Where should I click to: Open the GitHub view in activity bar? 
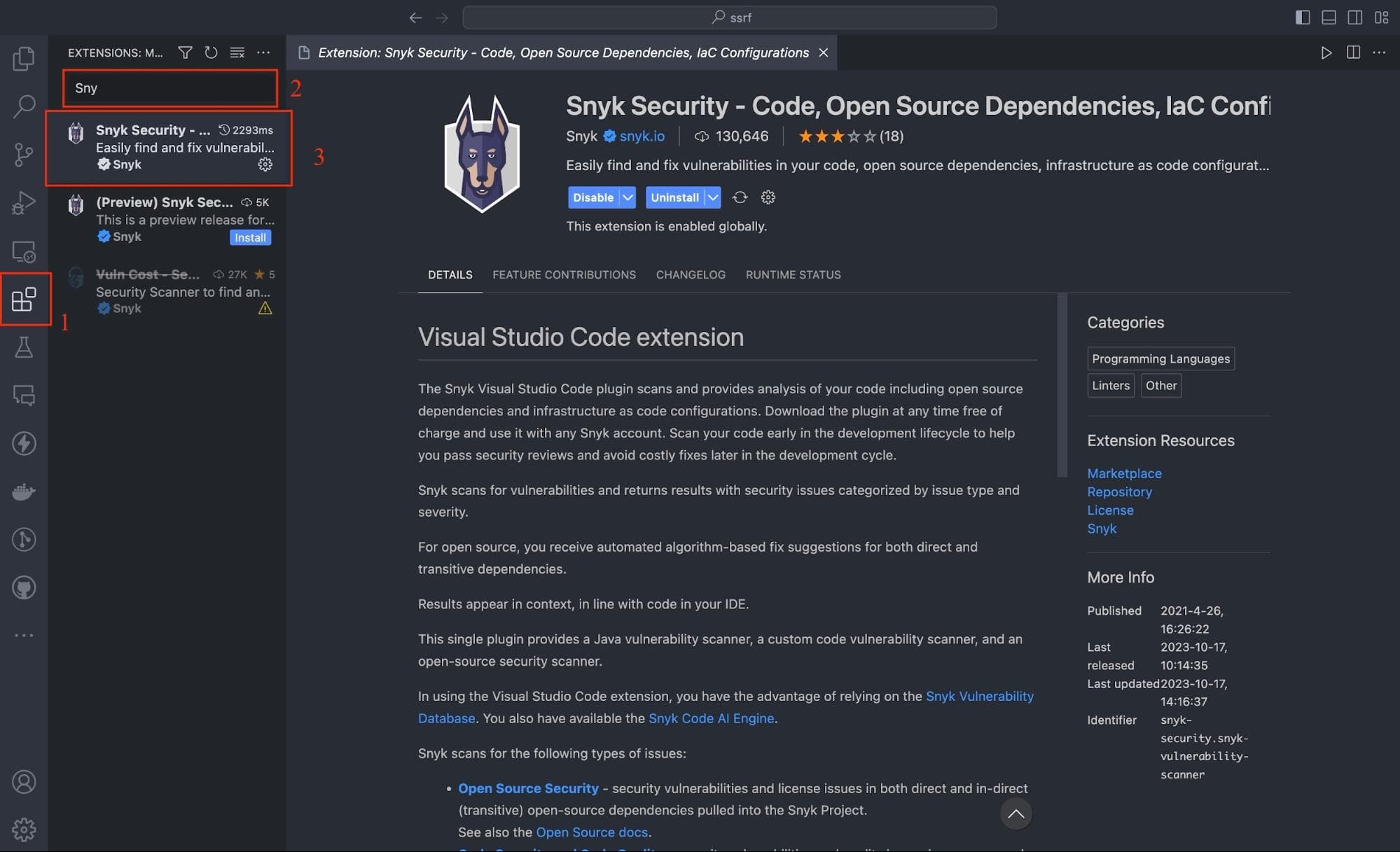(24, 587)
